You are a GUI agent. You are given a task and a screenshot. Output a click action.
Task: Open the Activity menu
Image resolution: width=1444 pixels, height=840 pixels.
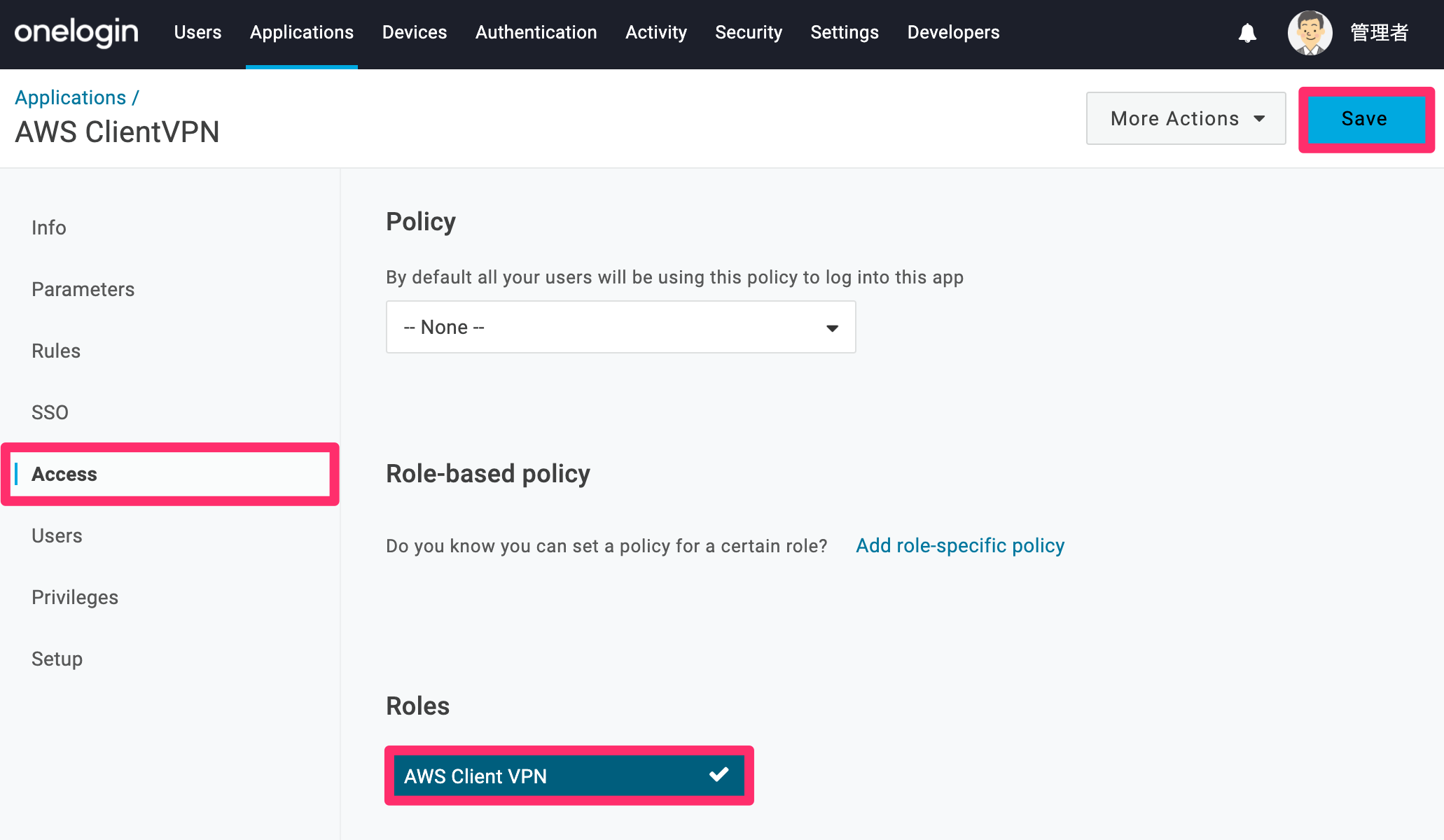tap(656, 32)
